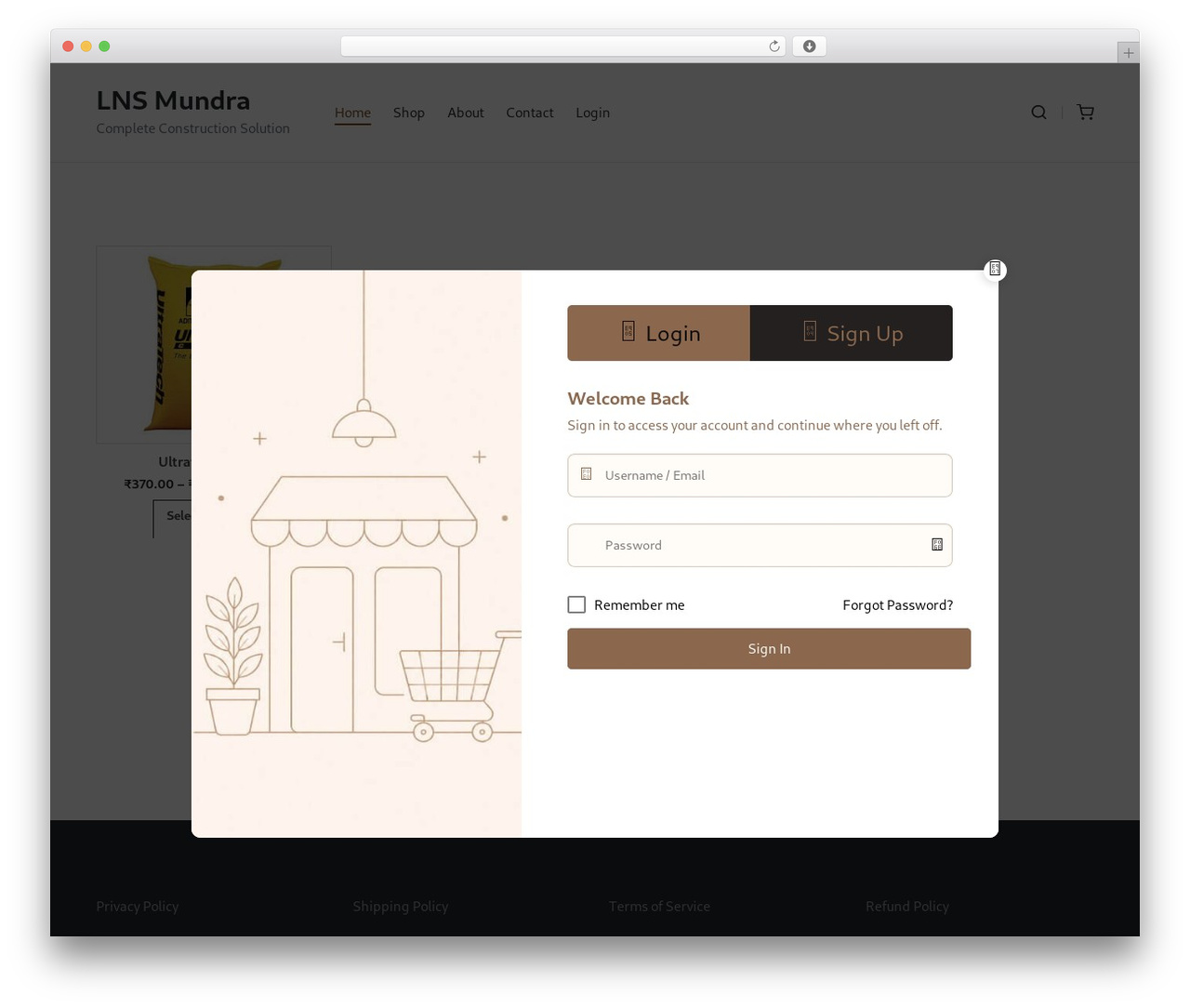Reload the page in browser toolbar

(773, 46)
